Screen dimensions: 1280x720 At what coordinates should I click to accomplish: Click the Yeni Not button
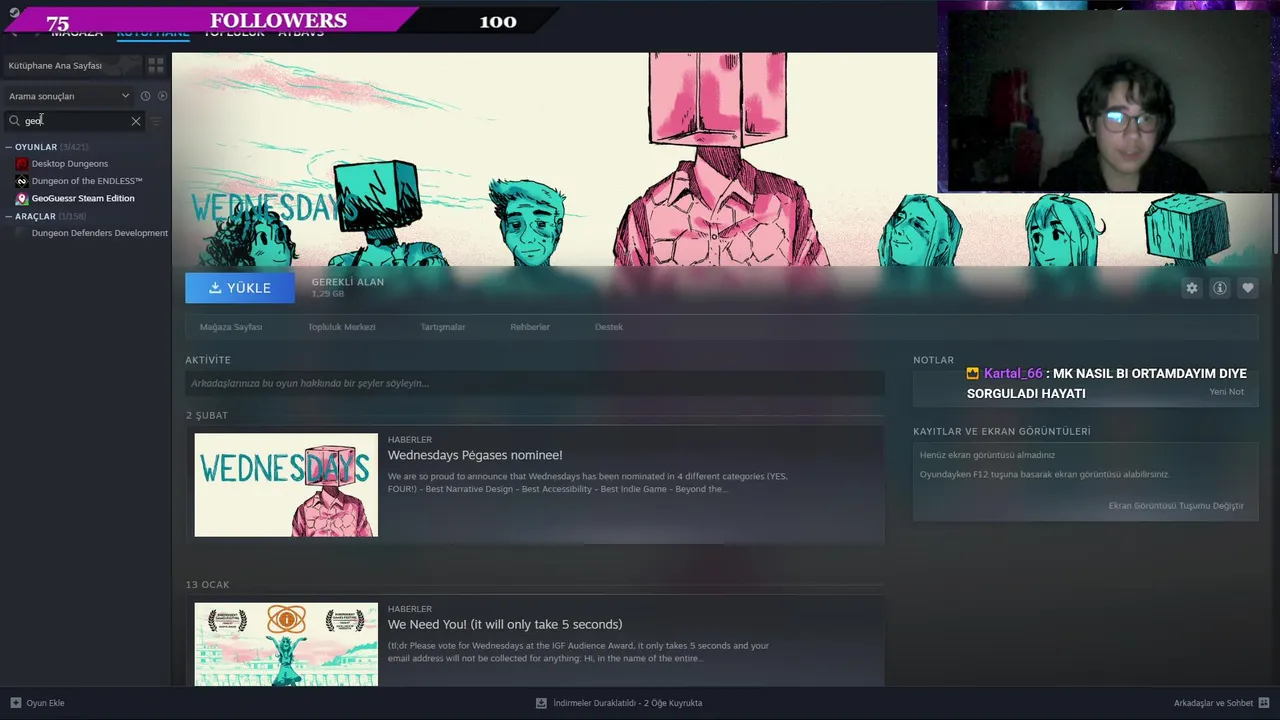1226,392
